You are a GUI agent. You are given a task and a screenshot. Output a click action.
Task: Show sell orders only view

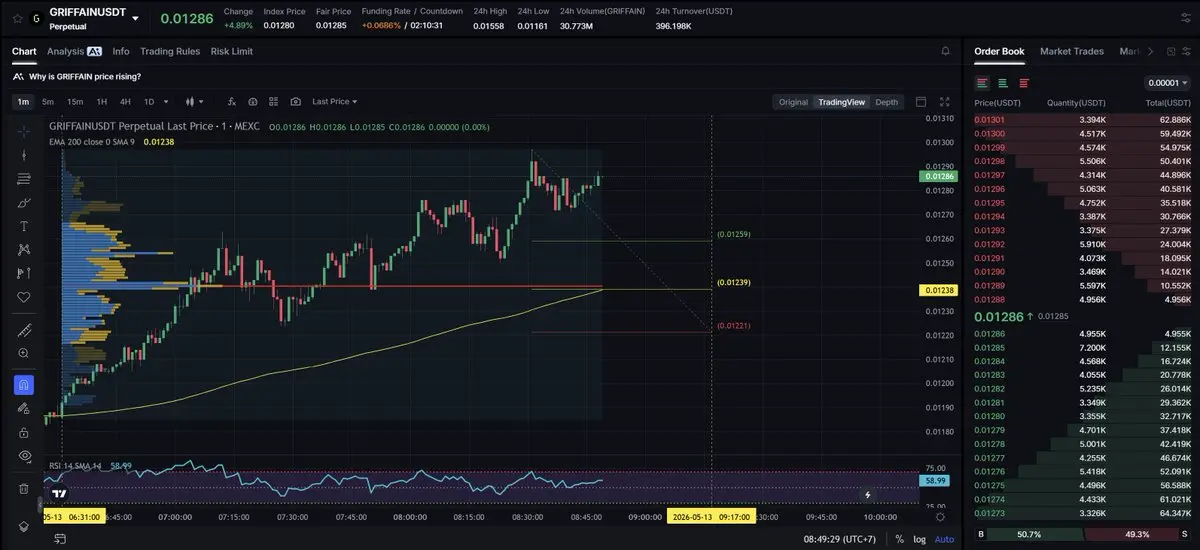click(x=1023, y=83)
